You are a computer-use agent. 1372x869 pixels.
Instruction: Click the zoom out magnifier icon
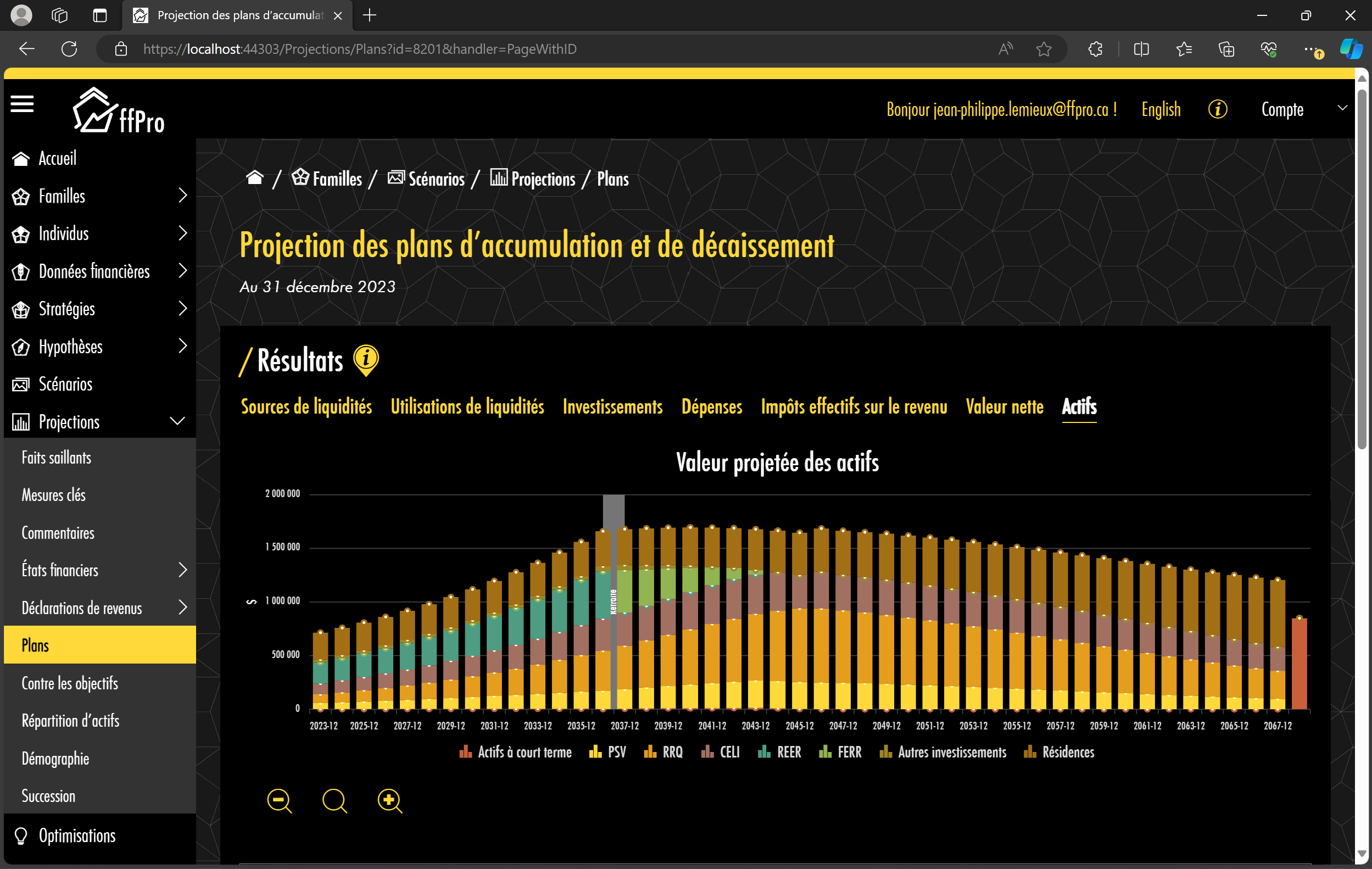pyautogui.click(x=279, y=801)
